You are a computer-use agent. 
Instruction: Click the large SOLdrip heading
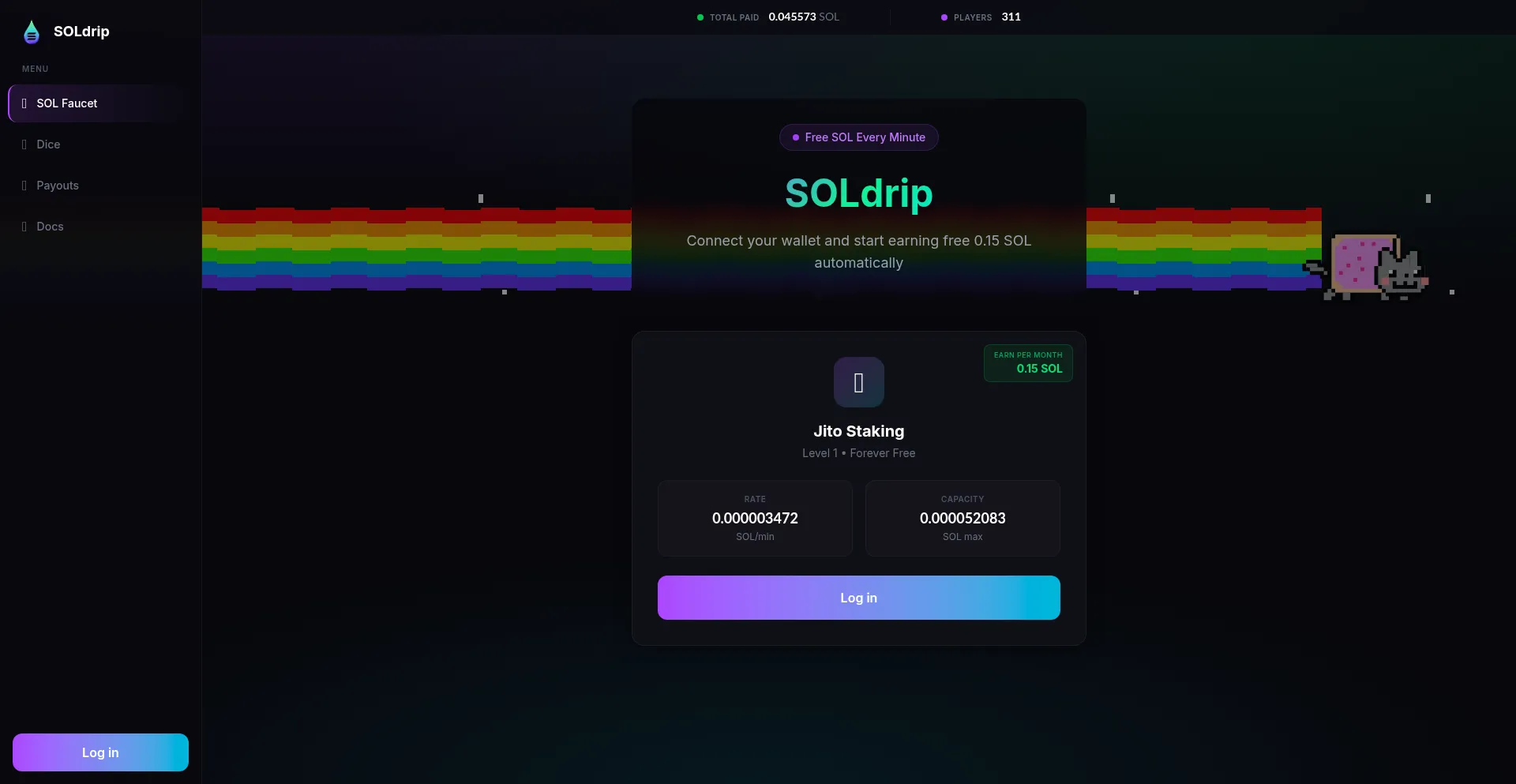tap(858, 193)
